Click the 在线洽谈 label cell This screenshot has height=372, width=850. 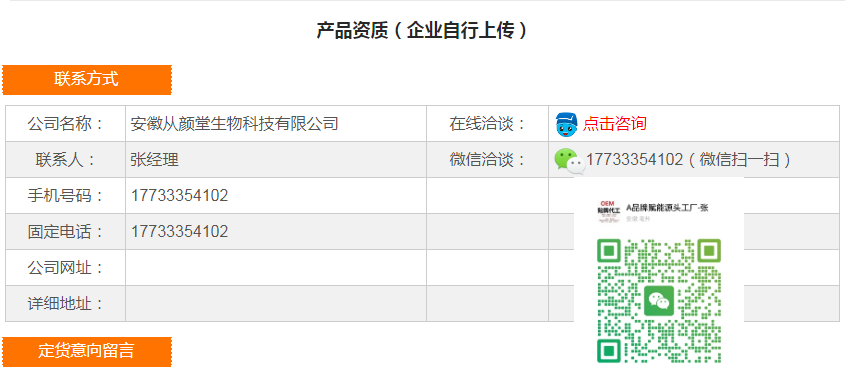(487, 124)
